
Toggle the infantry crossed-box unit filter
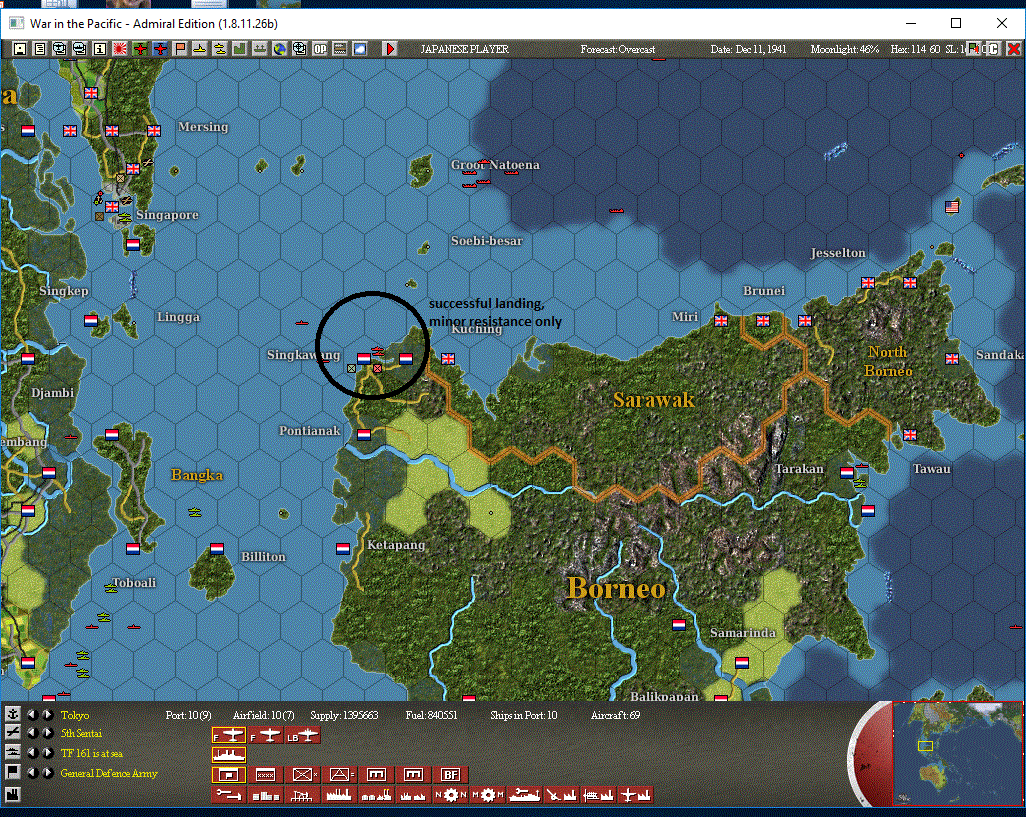click(x=302, y=774)
